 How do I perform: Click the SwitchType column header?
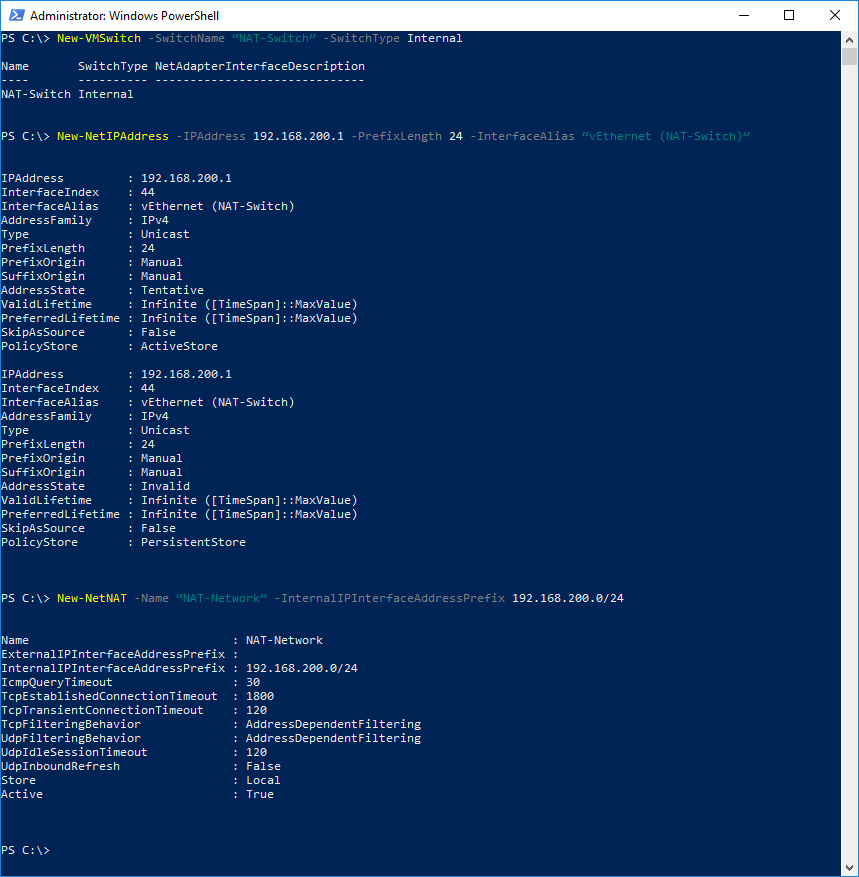click(112, 66)
